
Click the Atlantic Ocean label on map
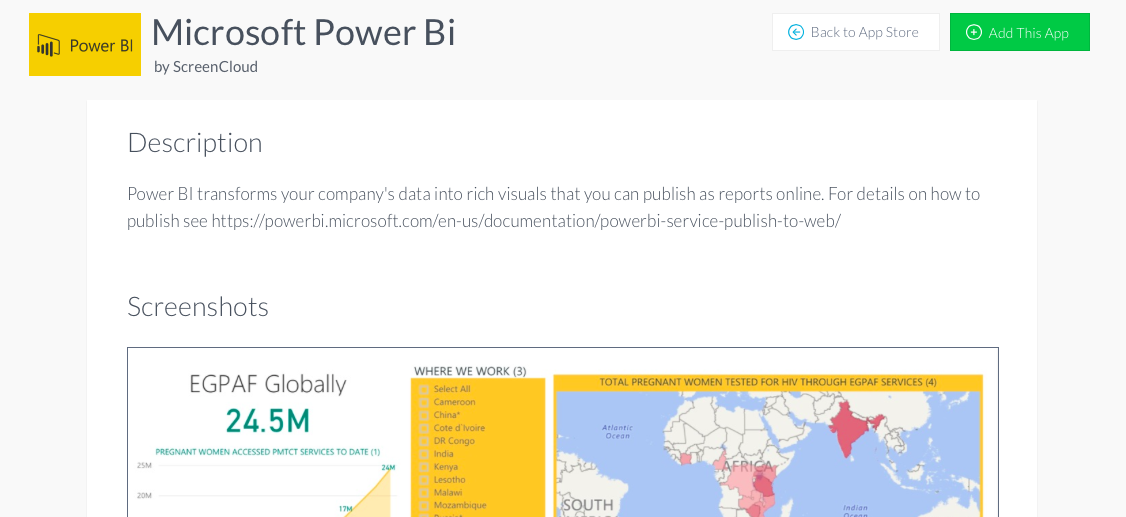[x=618, y=431]
